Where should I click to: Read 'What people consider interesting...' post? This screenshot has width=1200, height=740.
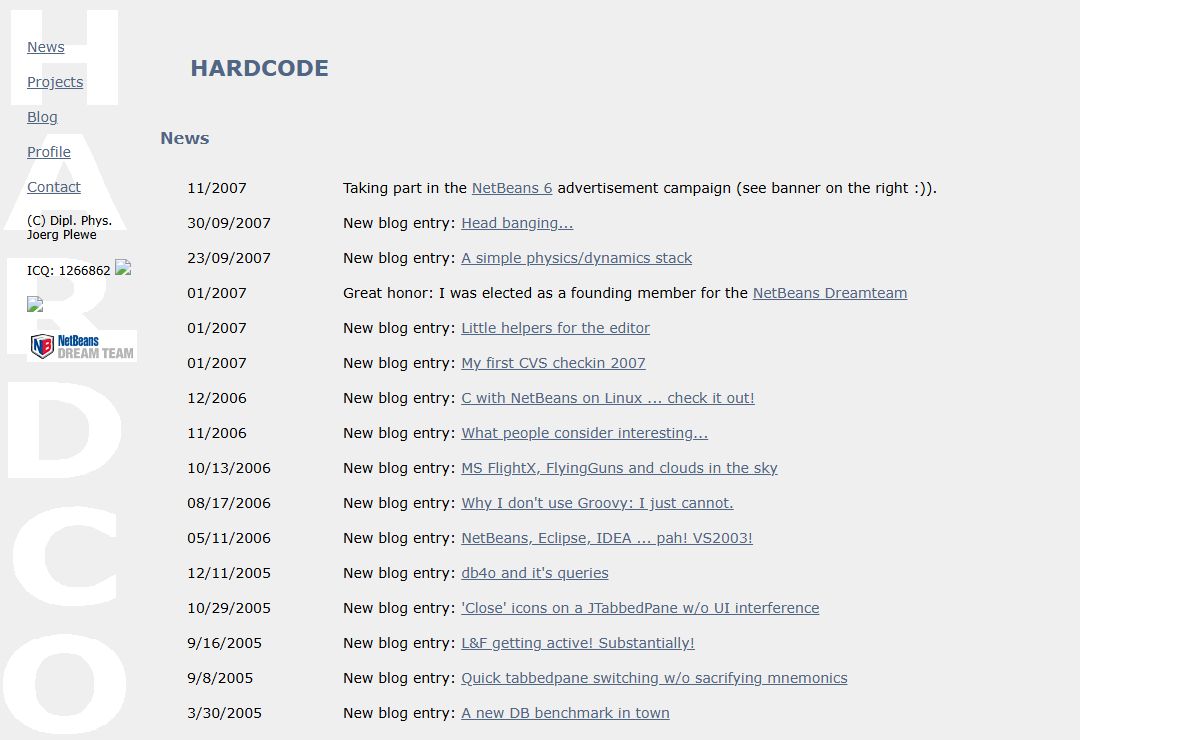click(584, 433)
